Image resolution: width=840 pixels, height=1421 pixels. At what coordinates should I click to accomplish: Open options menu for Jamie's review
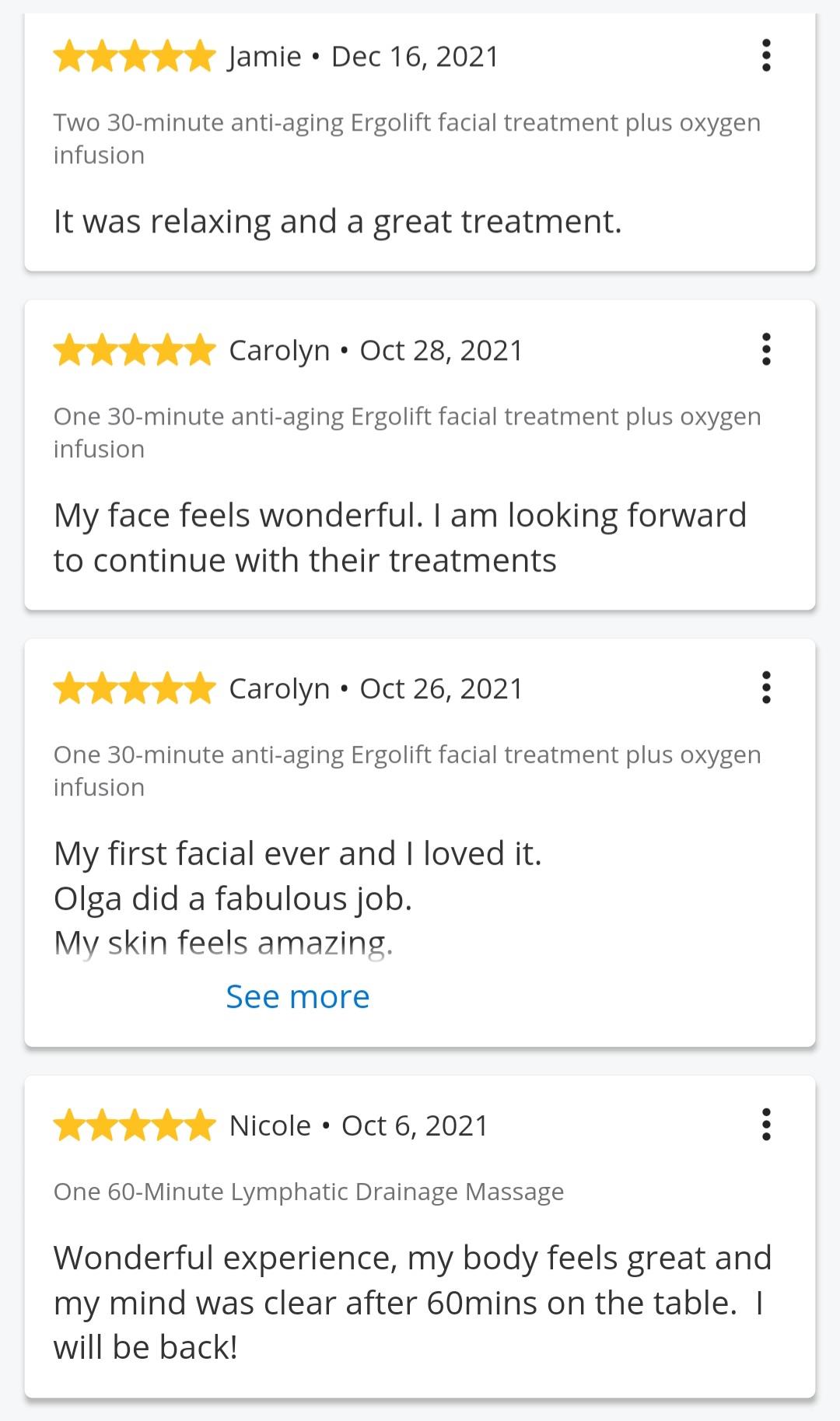(766, 56)
